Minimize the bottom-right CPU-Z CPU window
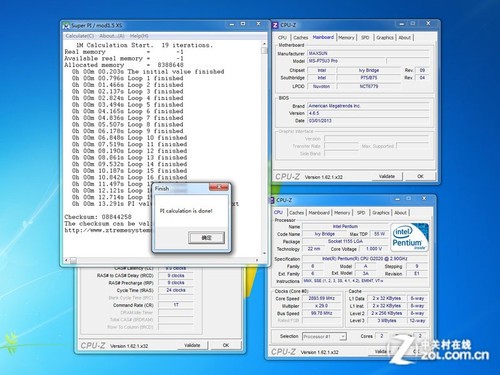The height and width of the screenshot is (375, 500). coord(398,199)
